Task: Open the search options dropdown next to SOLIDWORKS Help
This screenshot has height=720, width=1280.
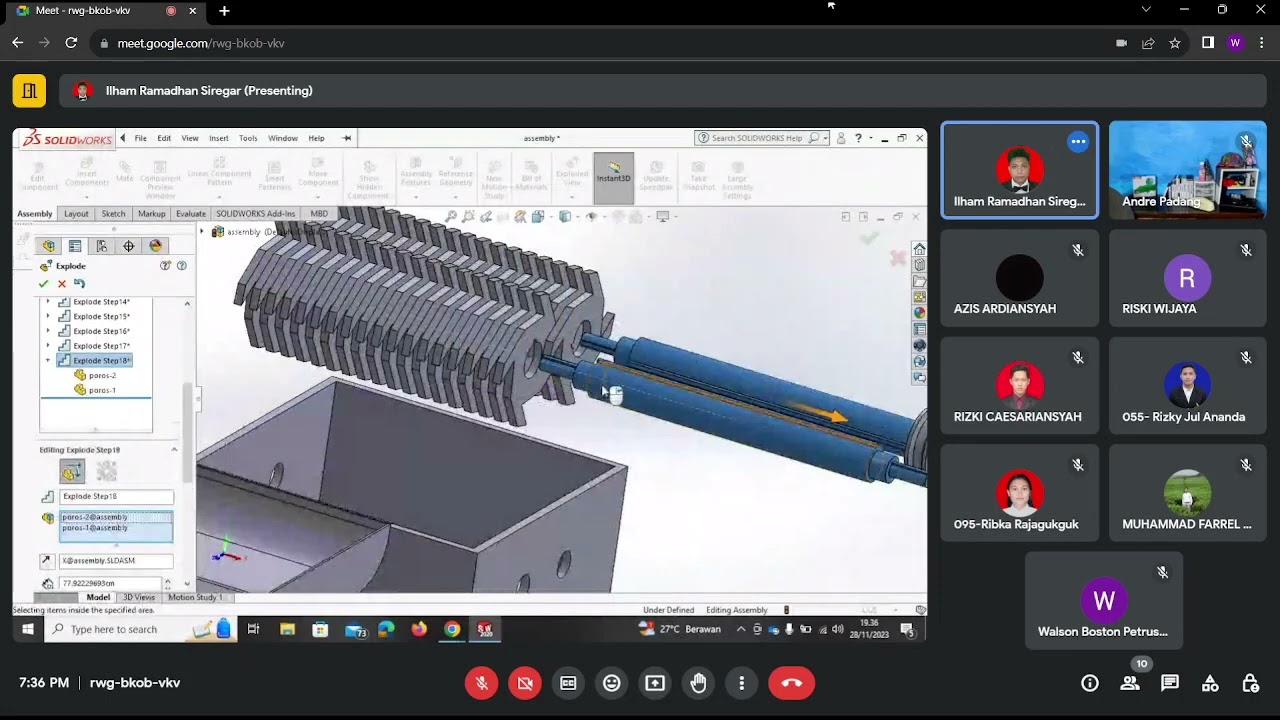Action: point(825,138)
